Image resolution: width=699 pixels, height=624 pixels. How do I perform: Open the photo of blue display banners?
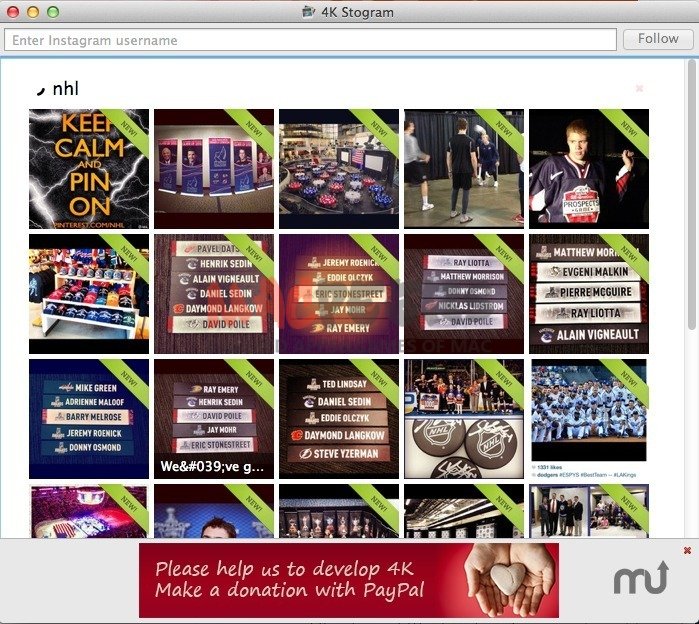click(x=214, y=169)
